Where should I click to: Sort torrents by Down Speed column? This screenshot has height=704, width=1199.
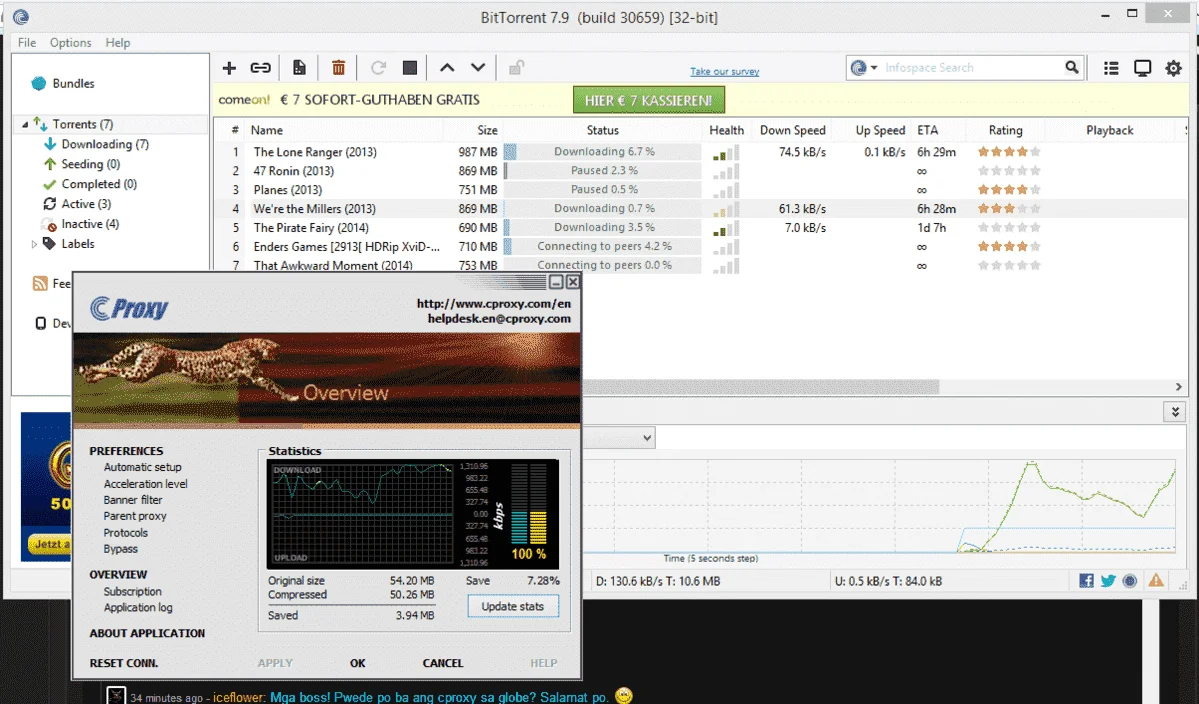coord(792,130)
